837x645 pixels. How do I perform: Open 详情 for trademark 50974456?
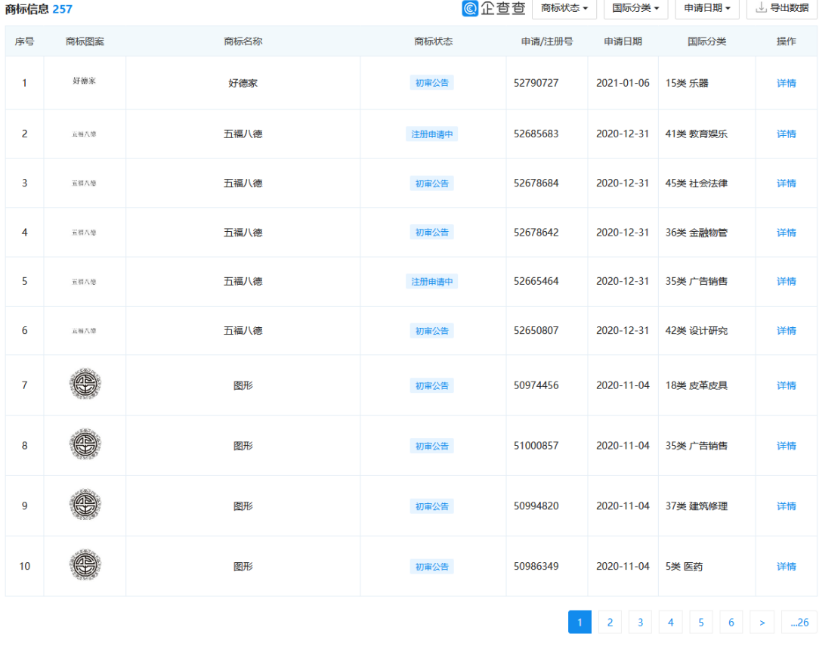[x=786, y=386]
